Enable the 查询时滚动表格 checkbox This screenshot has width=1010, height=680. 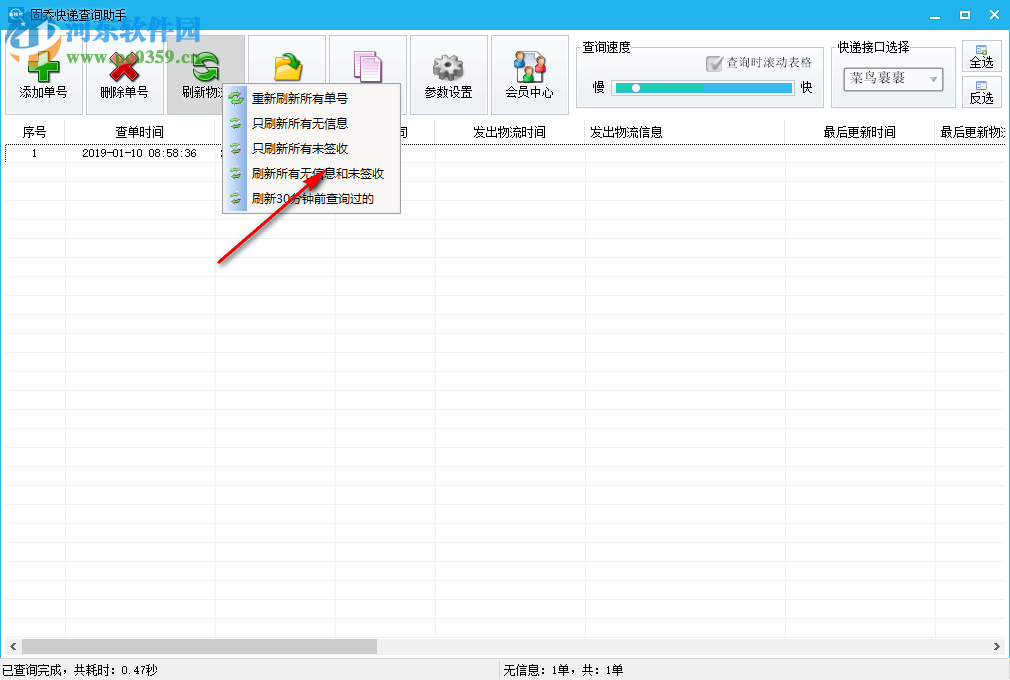(x=714, y=64)
